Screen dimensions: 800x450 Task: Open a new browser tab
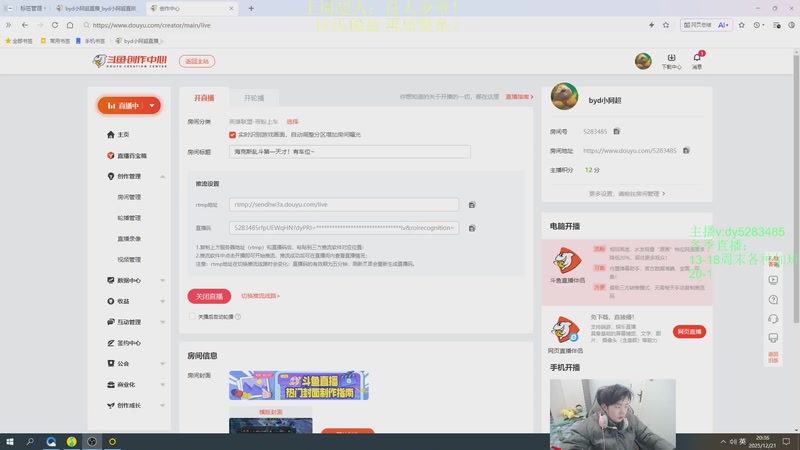tap(251, 8)
